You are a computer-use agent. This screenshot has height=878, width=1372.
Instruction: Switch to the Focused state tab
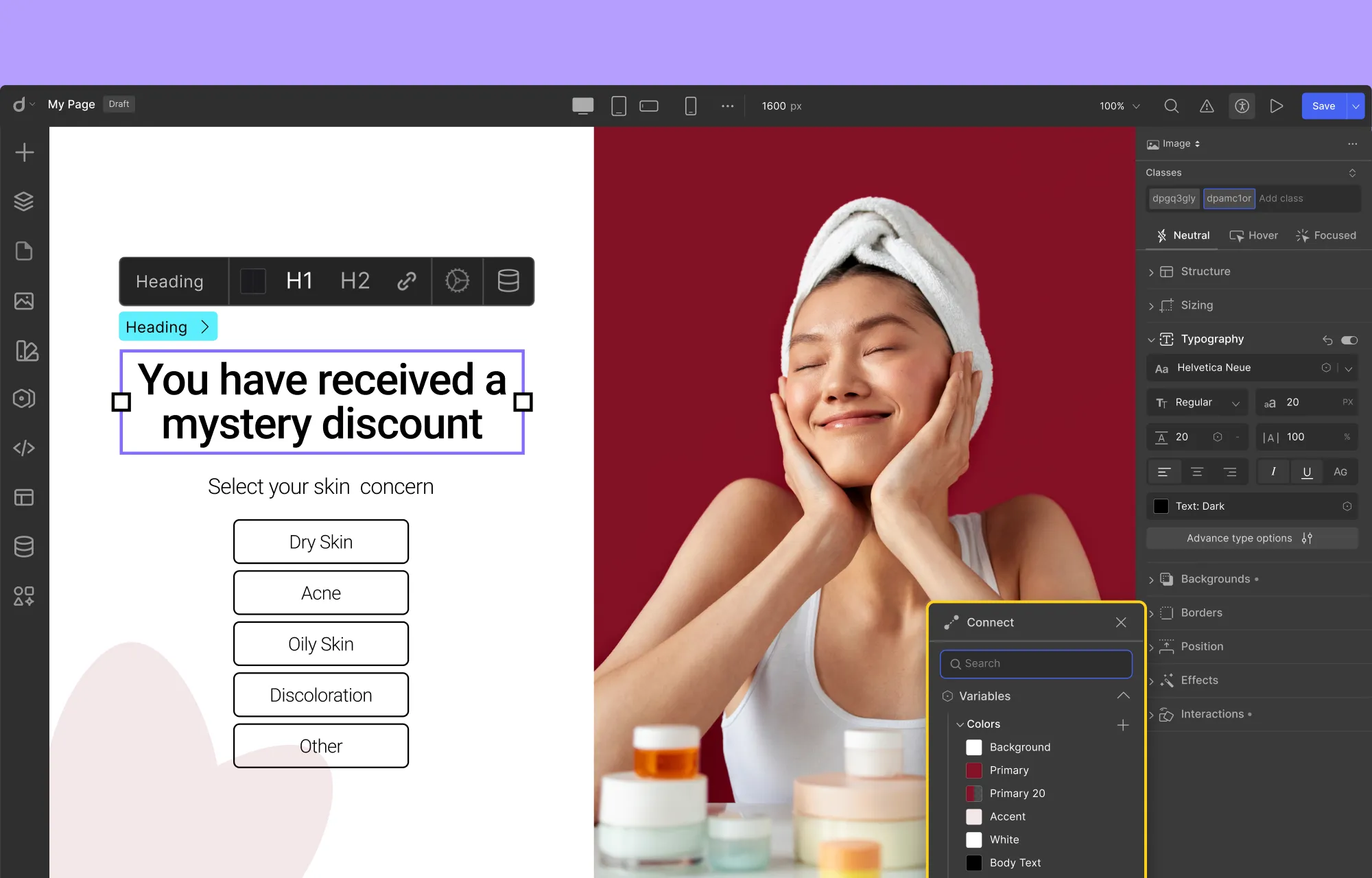click(1325, 235)
